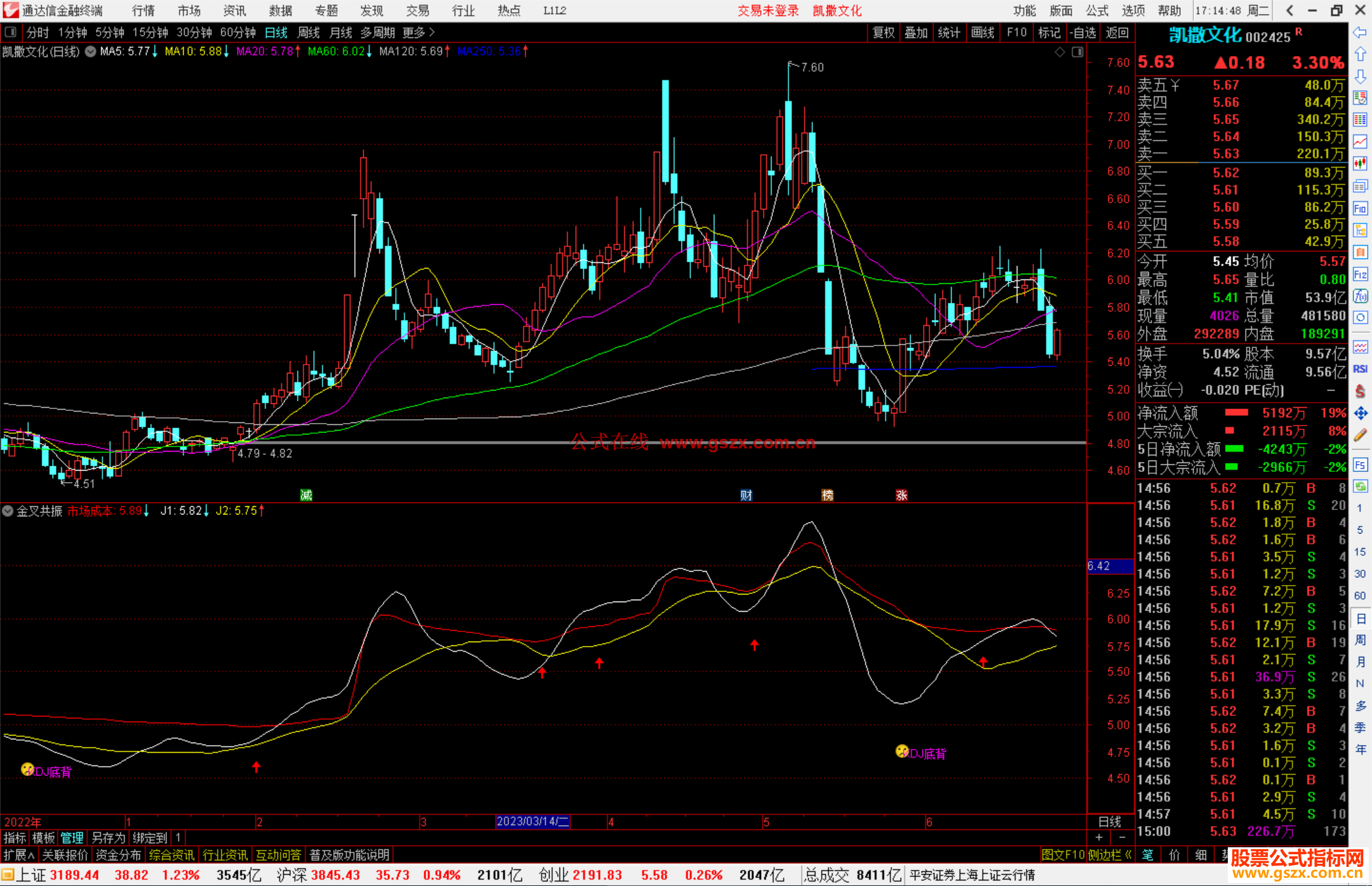Open the 行情 menu
This screenshot has width=1372, height=886.
[x=144, y=10]
